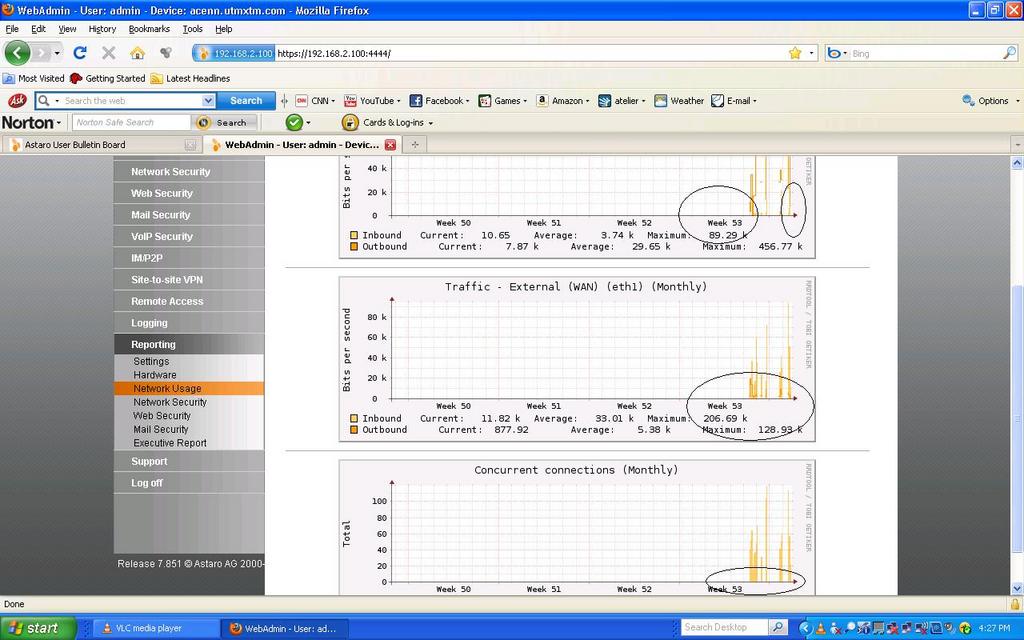Open the Facebook toolbar shortcut
This screenshot has height=640, width=1024.
coord(438,101)
